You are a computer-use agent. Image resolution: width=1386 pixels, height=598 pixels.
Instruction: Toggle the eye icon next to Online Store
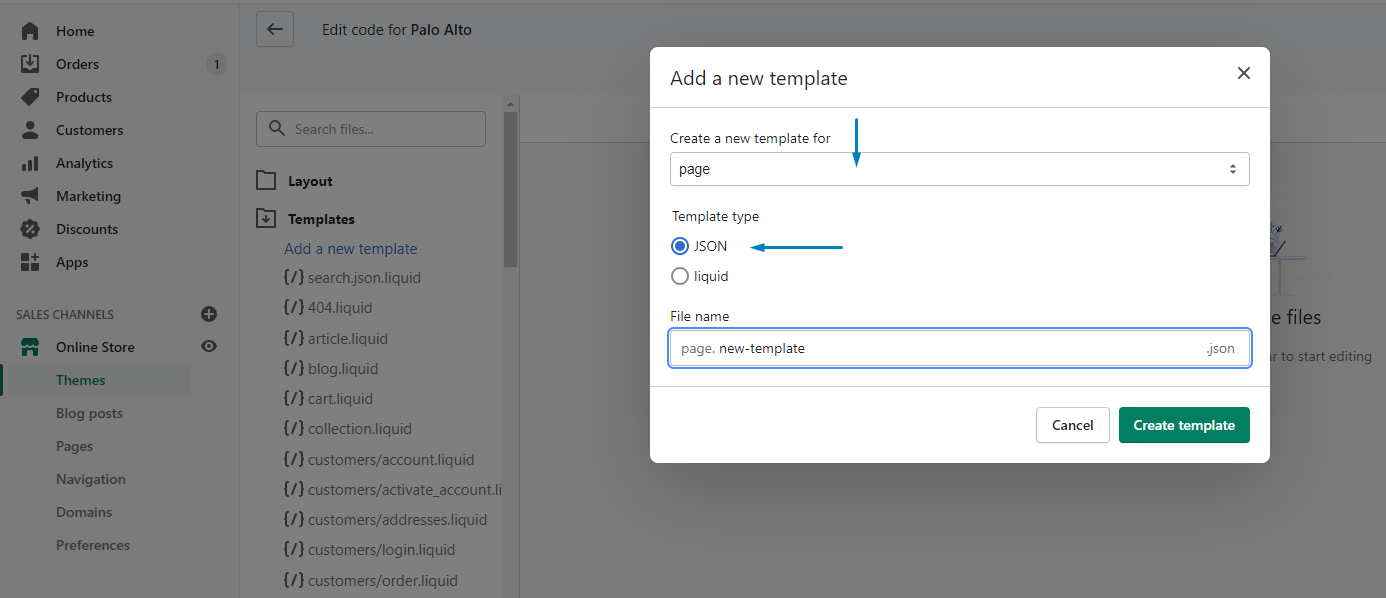208,346
